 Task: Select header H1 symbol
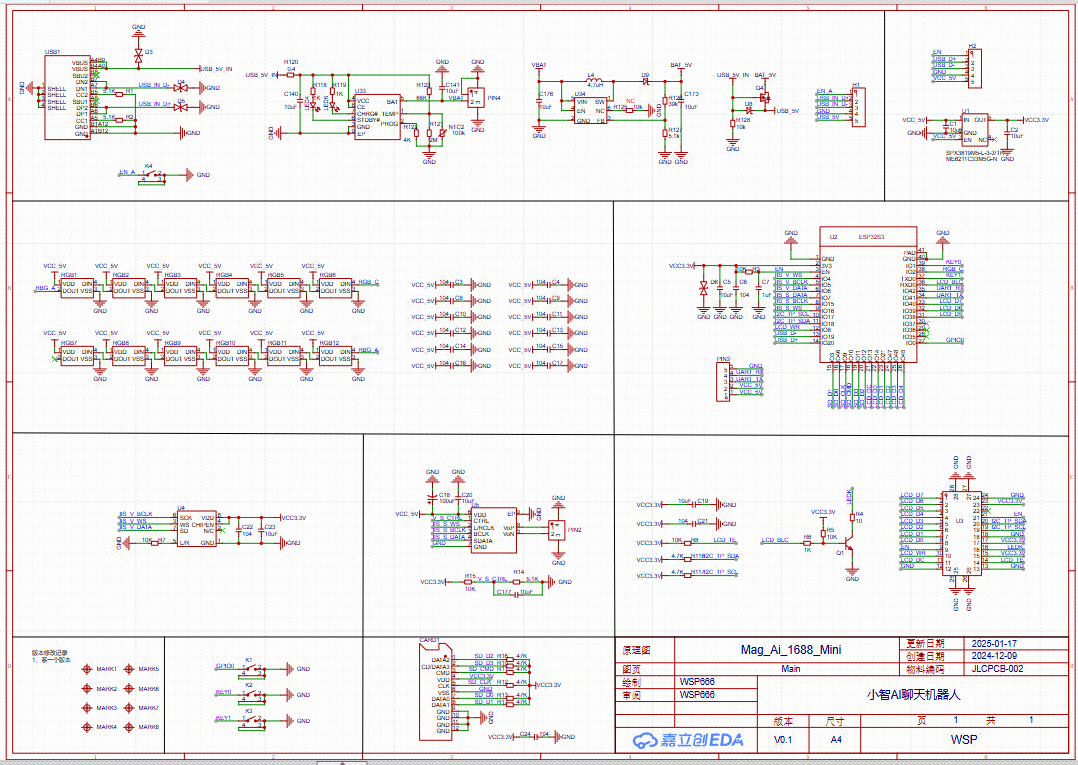[857, 107]
